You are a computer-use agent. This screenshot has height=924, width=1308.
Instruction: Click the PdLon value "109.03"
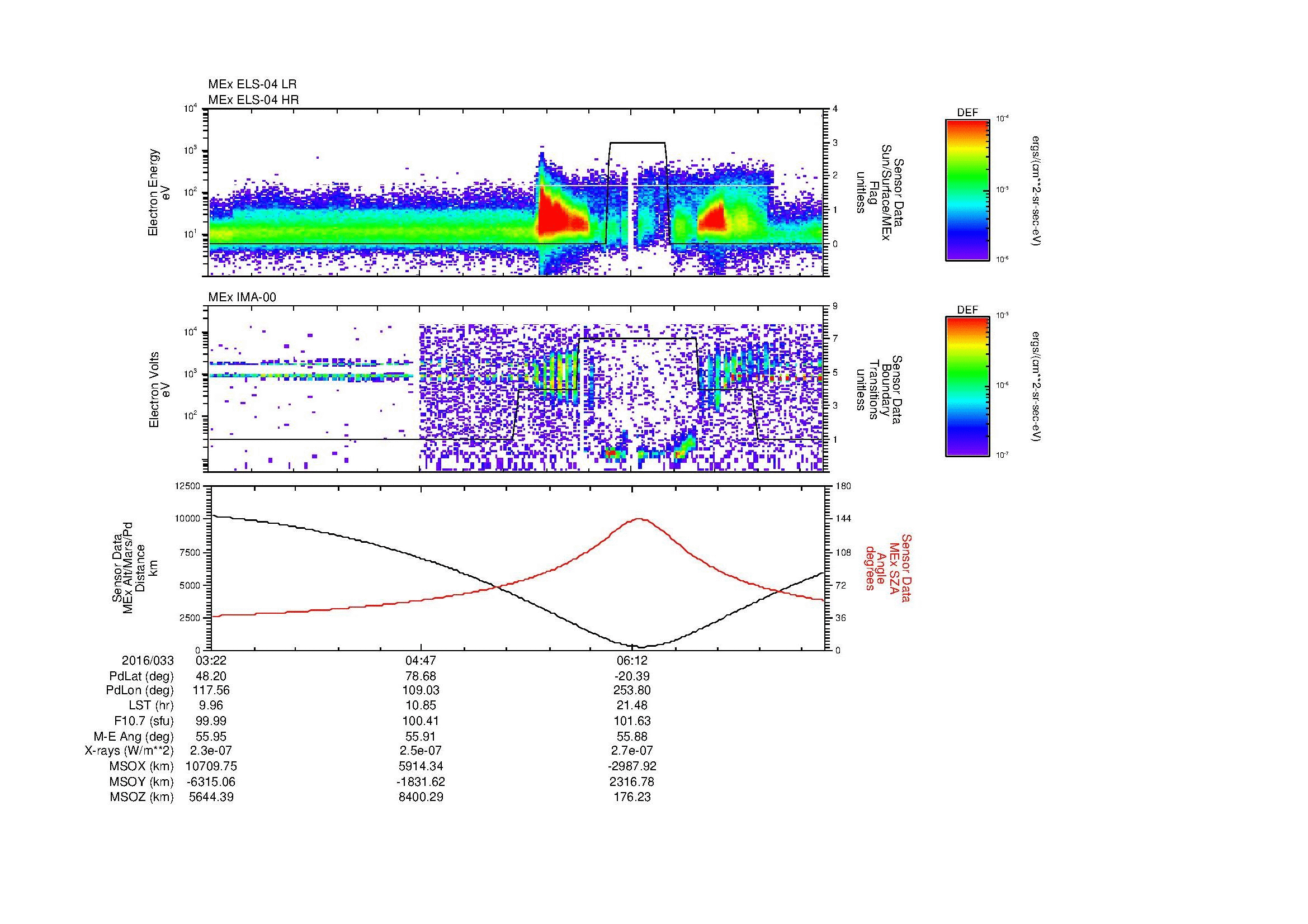(421, 690)
